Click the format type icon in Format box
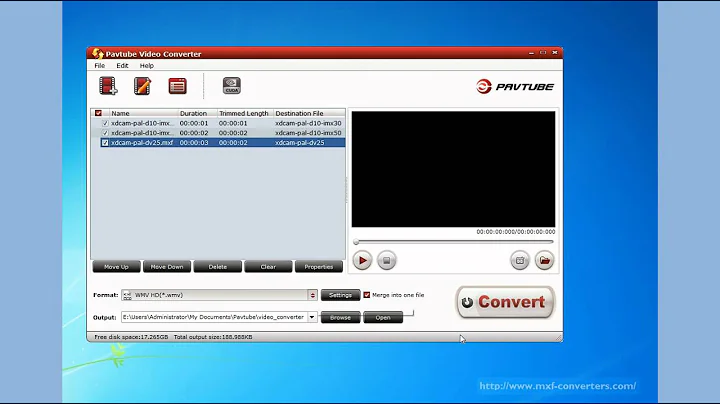 [127, 295]
